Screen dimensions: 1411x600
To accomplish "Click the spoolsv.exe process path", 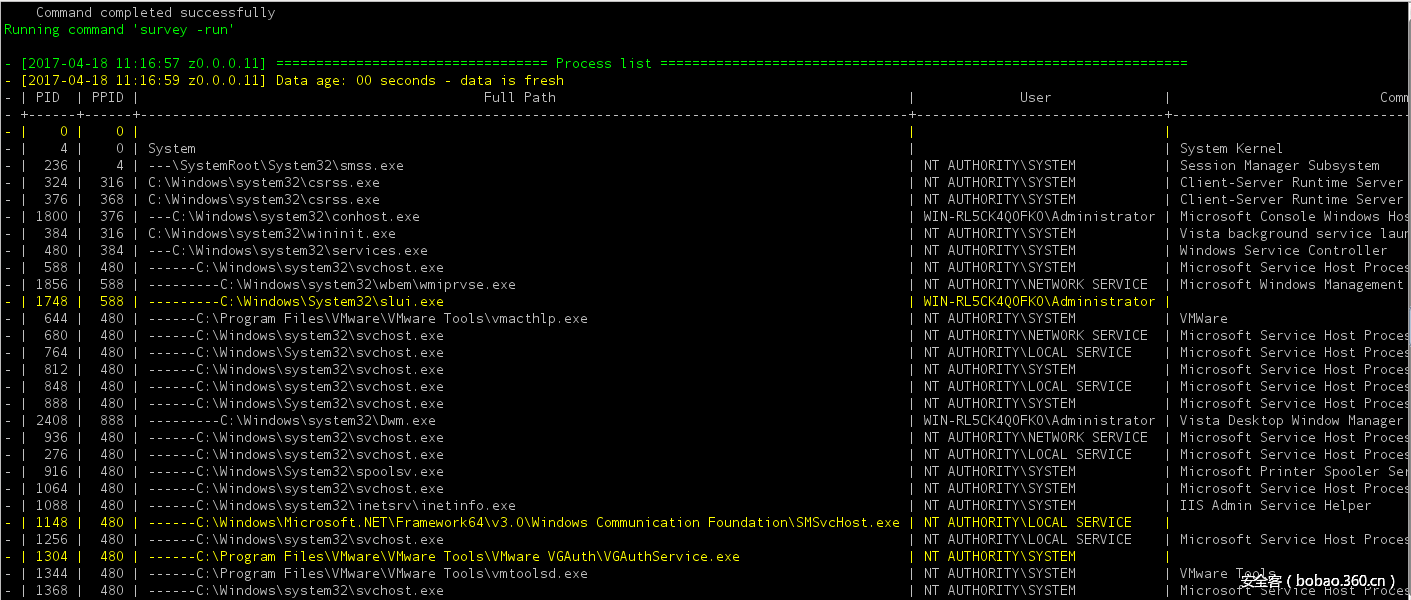I will click(296, 471).
